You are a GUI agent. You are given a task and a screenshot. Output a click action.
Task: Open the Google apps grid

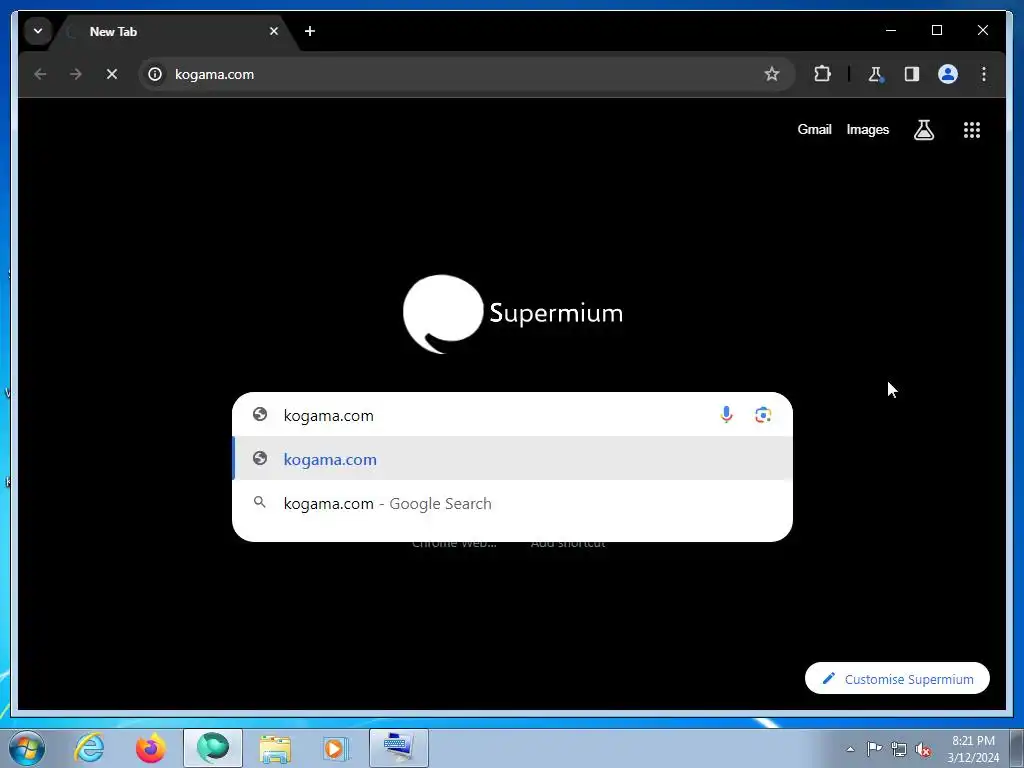[x=972, y=130]
